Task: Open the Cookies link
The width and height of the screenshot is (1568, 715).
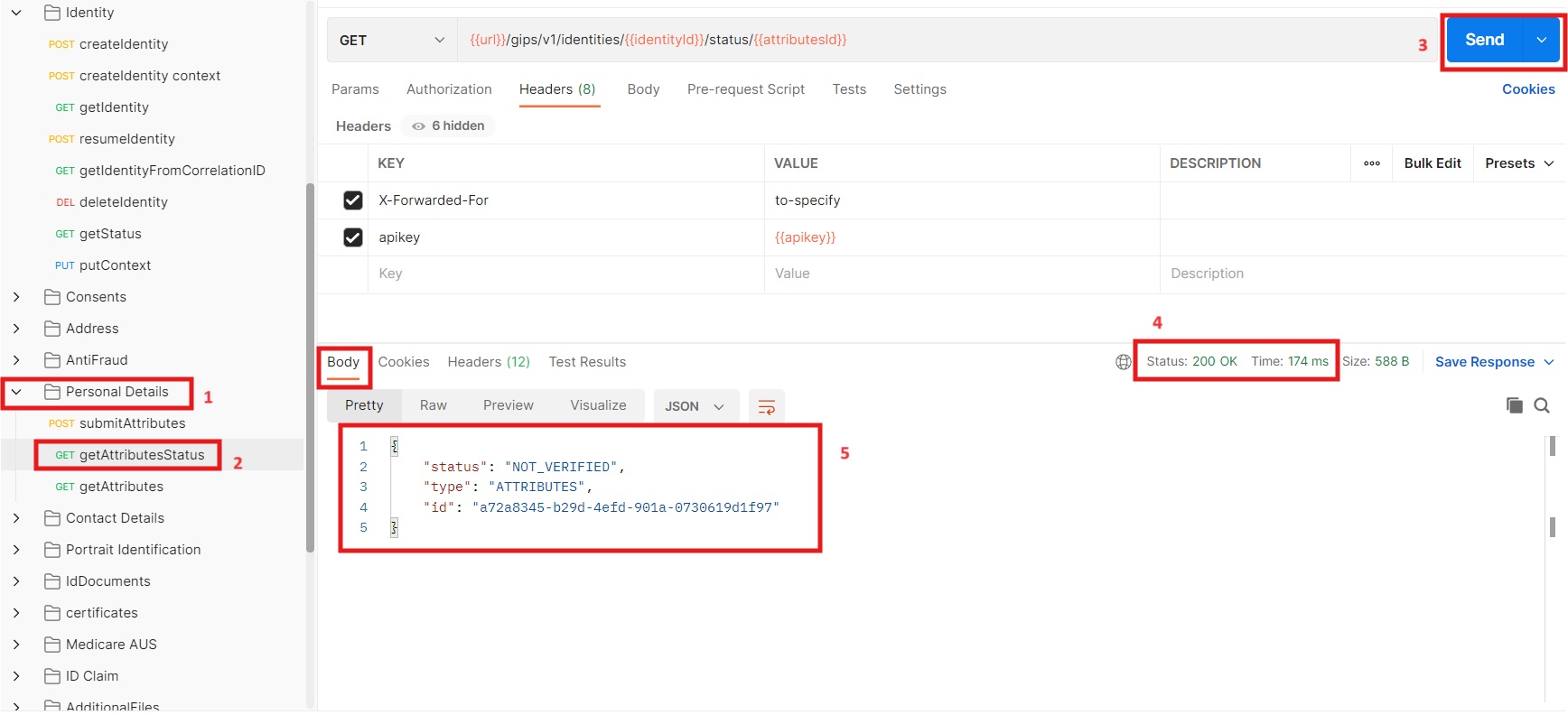Action: (x=1528, y=89)
